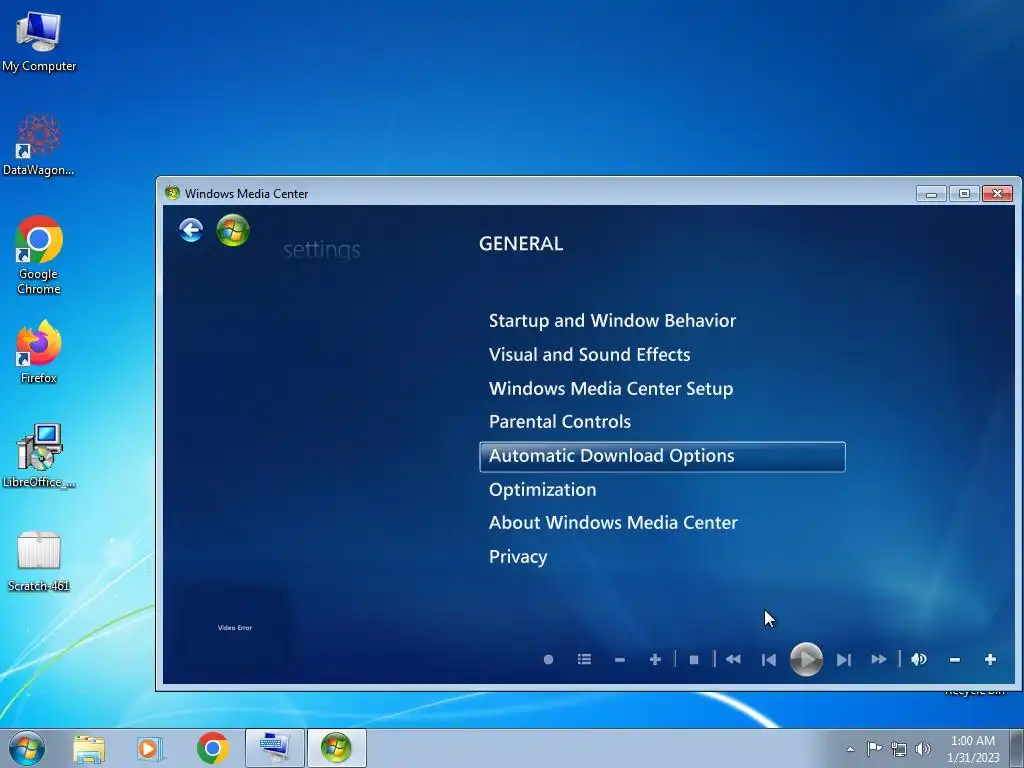Open the system volume tray icon
Image resolution: width=1024 pixels, height=768 pixels.
tap(923, 749)
